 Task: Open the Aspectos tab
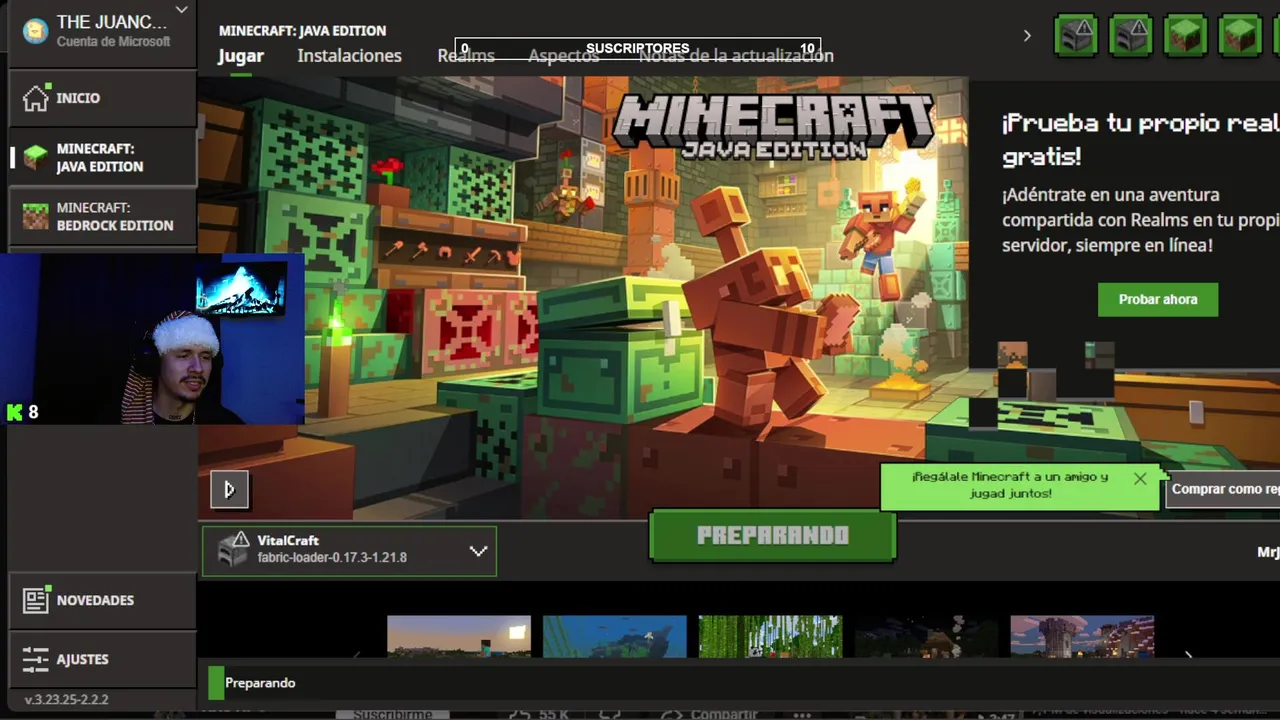563,56
